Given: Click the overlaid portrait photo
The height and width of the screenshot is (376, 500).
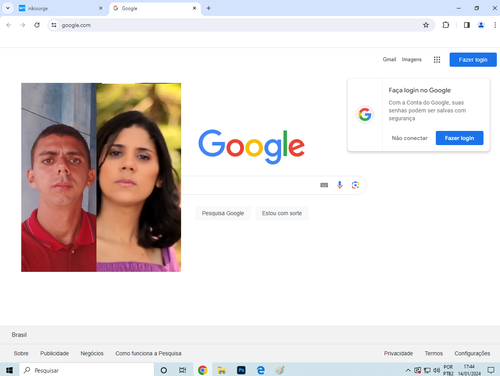Looking at the screenshot, I should (101, 177).
